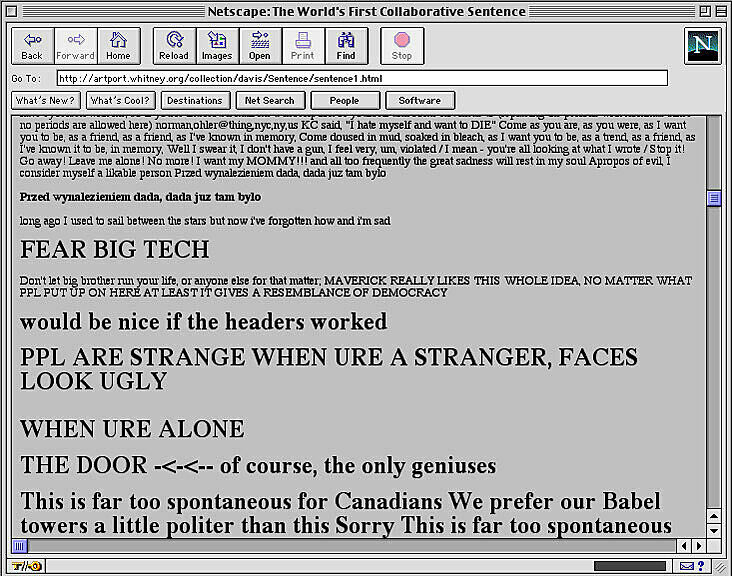This screenshot has height=576, width=732.
Task: Open the Find tool with binoculars icon
Action: (346, 45)
